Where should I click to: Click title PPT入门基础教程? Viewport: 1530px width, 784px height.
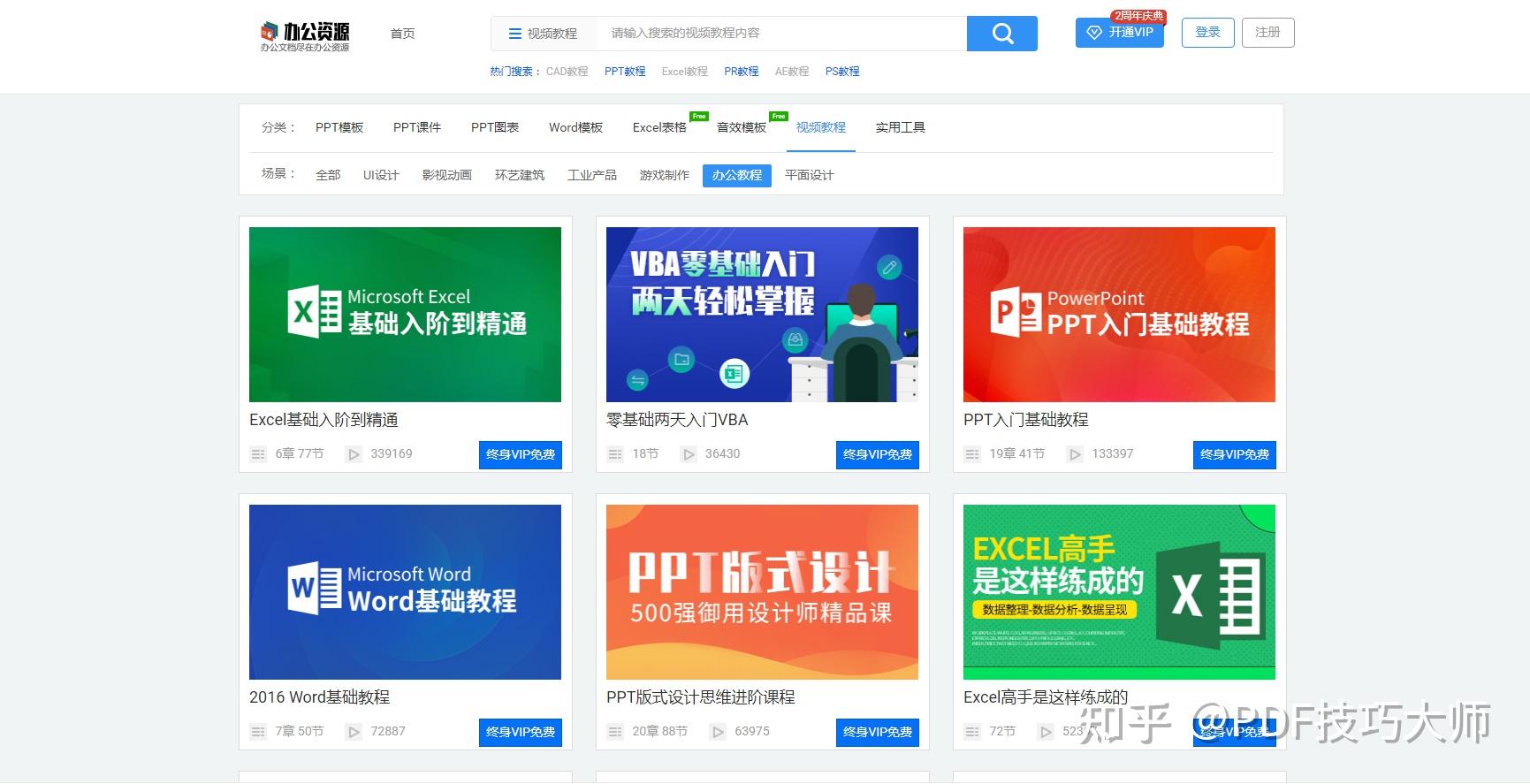point(1026,420)
